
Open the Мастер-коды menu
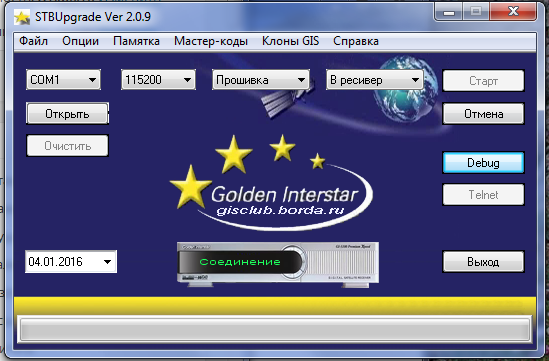click(211, 41)
